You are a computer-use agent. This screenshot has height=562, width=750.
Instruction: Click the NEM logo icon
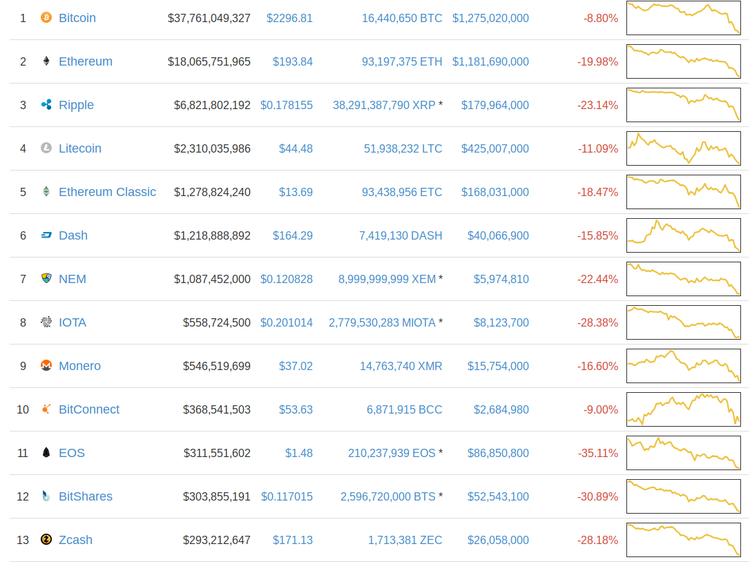[x=46, y=279]
